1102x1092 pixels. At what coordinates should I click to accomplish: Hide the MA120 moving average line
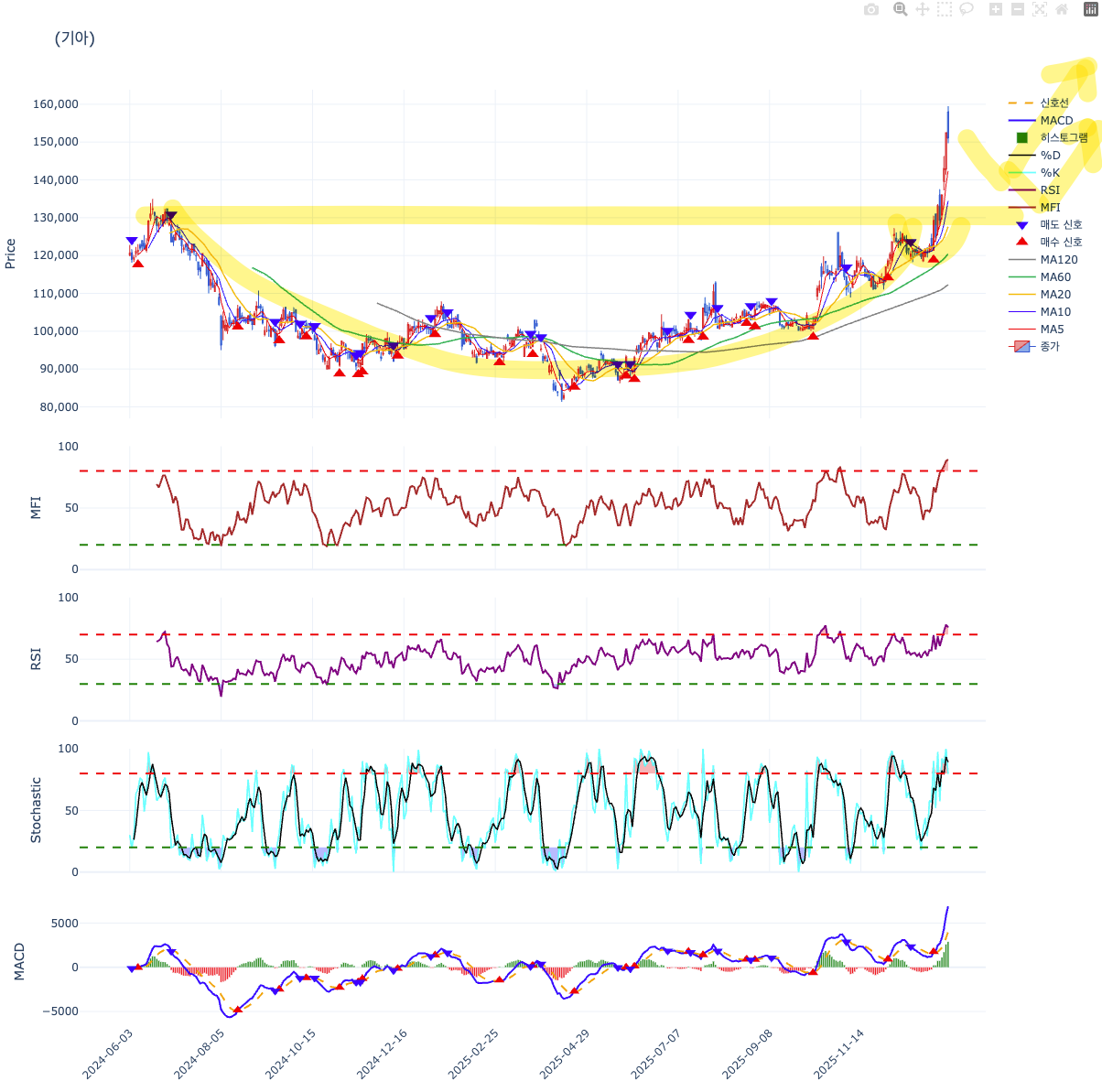pyautogui.click(x=1058, y=259)
